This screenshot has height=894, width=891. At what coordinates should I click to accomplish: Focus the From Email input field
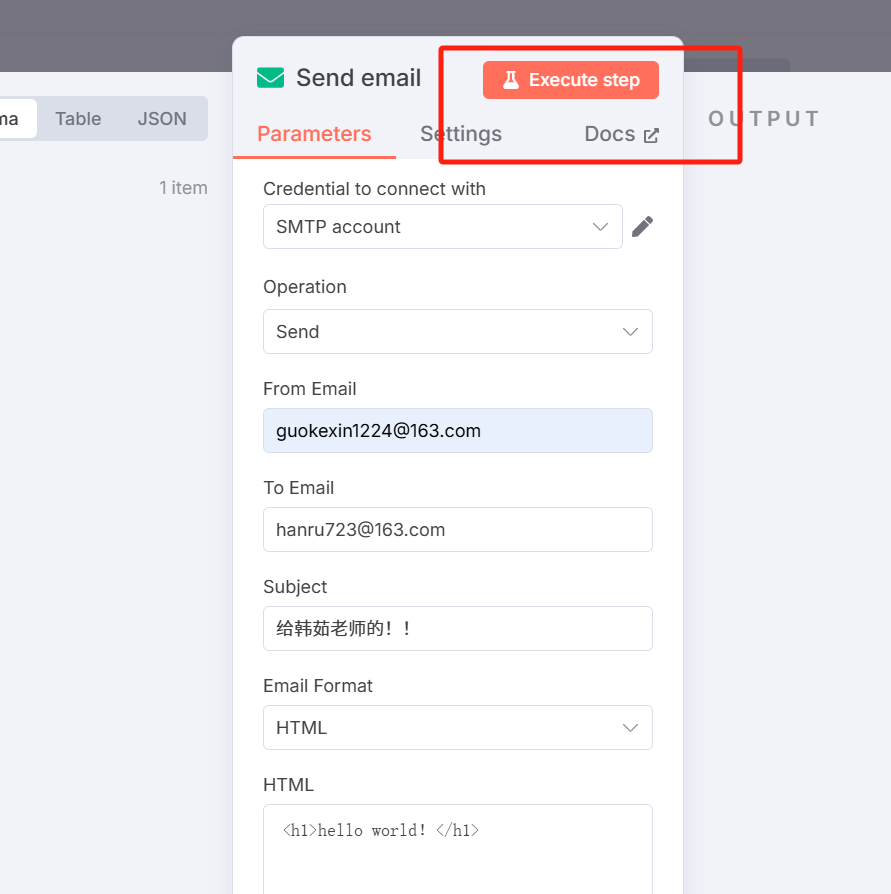click(458, 430)
